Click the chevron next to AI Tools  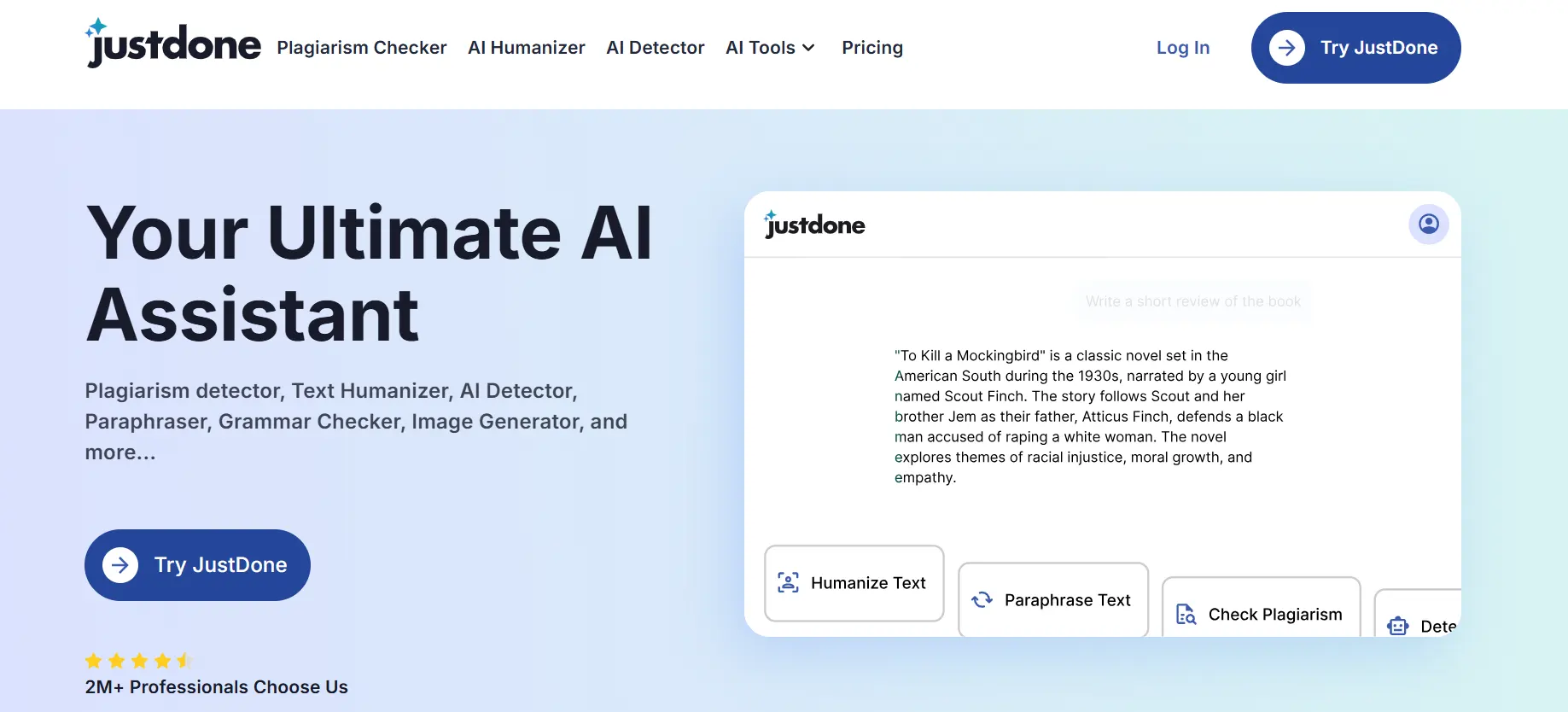(x=808, y=48)
